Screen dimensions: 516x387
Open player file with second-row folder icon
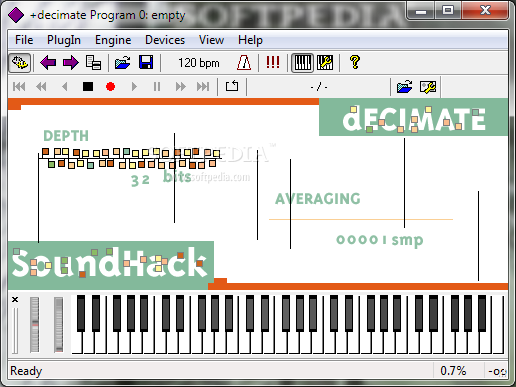coord(404,87)
